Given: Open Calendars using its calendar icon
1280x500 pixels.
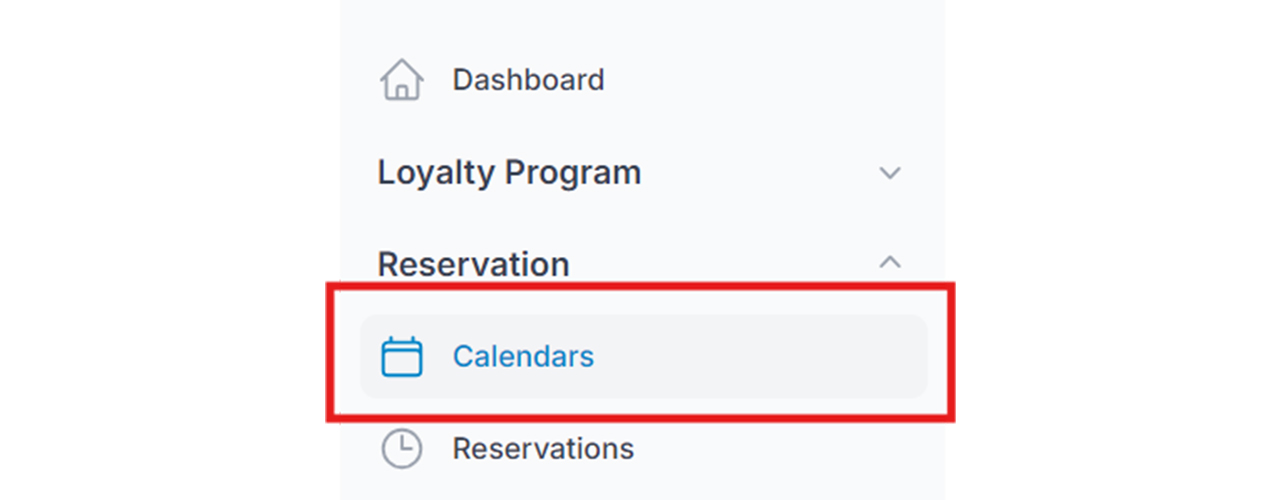Looking at the screenshot, I should click(x=402, y=356).
